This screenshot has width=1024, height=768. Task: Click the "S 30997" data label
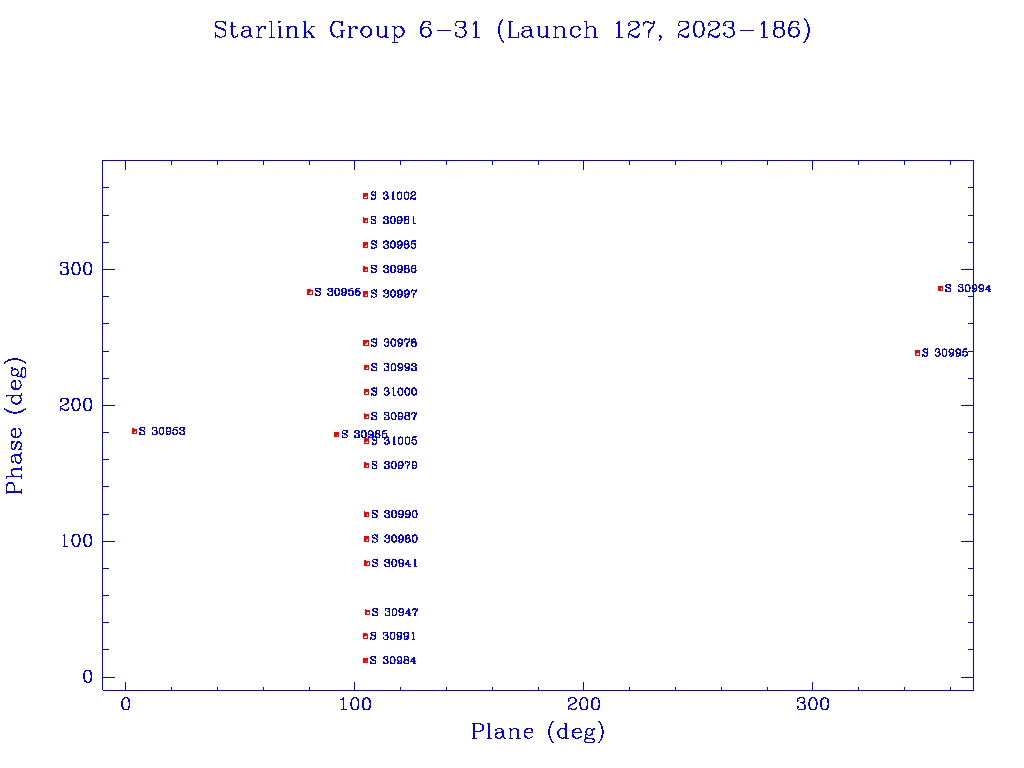tap(393, 294)
